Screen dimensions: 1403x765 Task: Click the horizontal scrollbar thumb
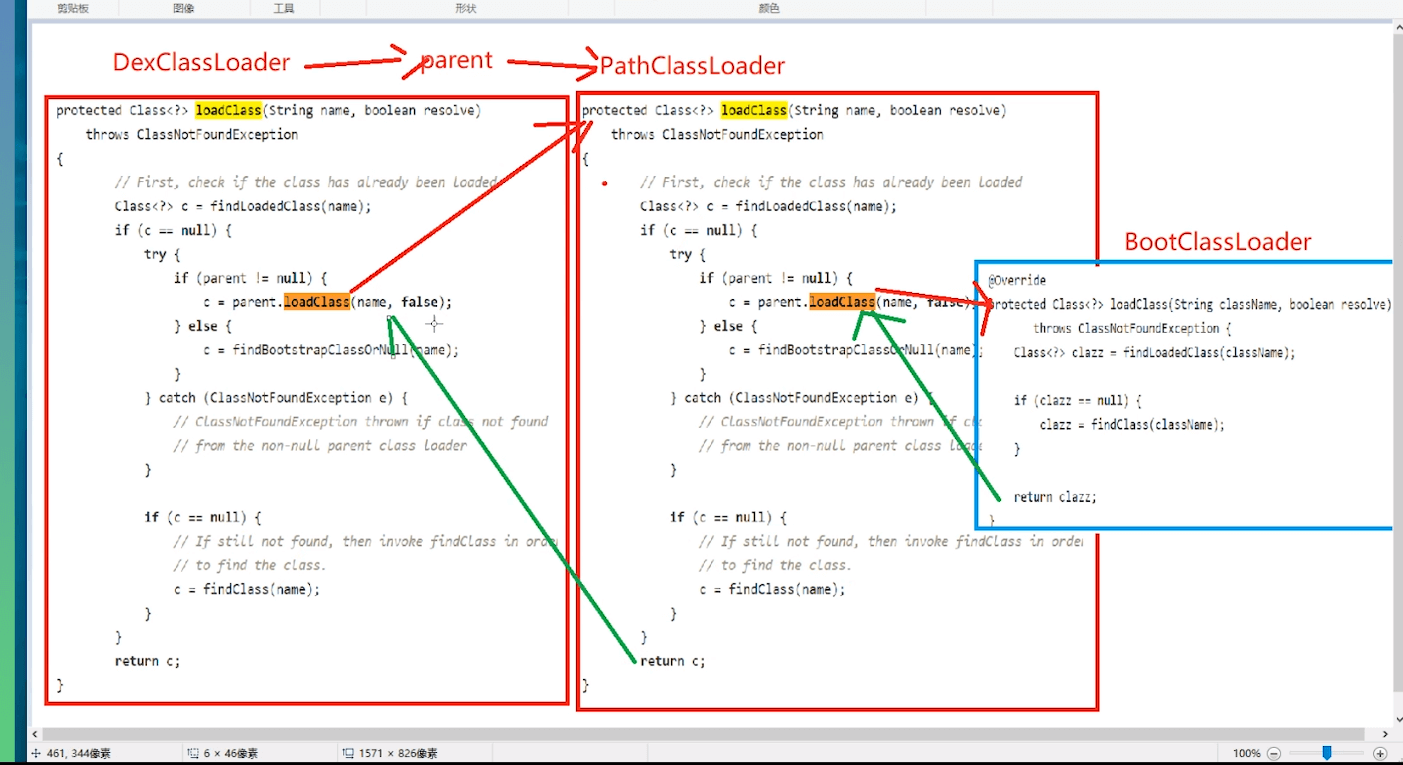pyautogui.click(x=703, y=734)
